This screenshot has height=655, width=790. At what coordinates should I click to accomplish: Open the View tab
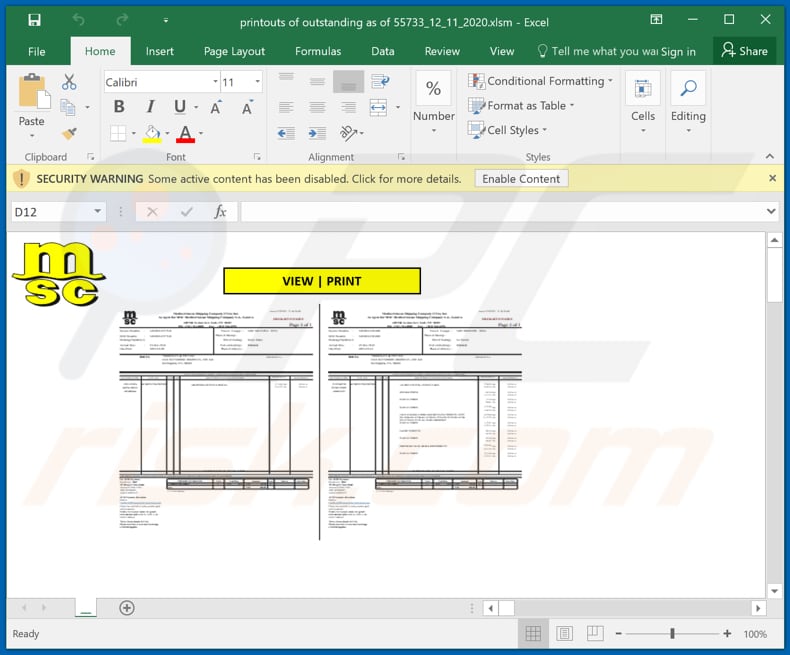(502, 51)
